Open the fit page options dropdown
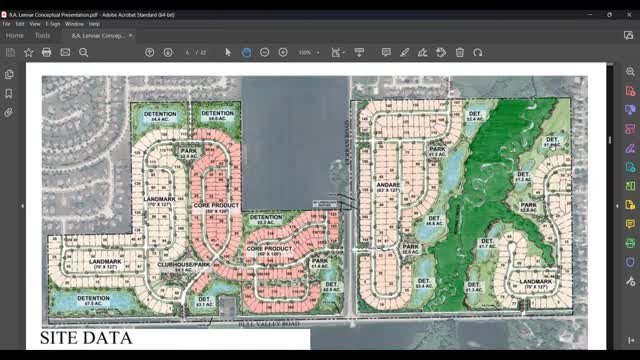 [338, 52]
